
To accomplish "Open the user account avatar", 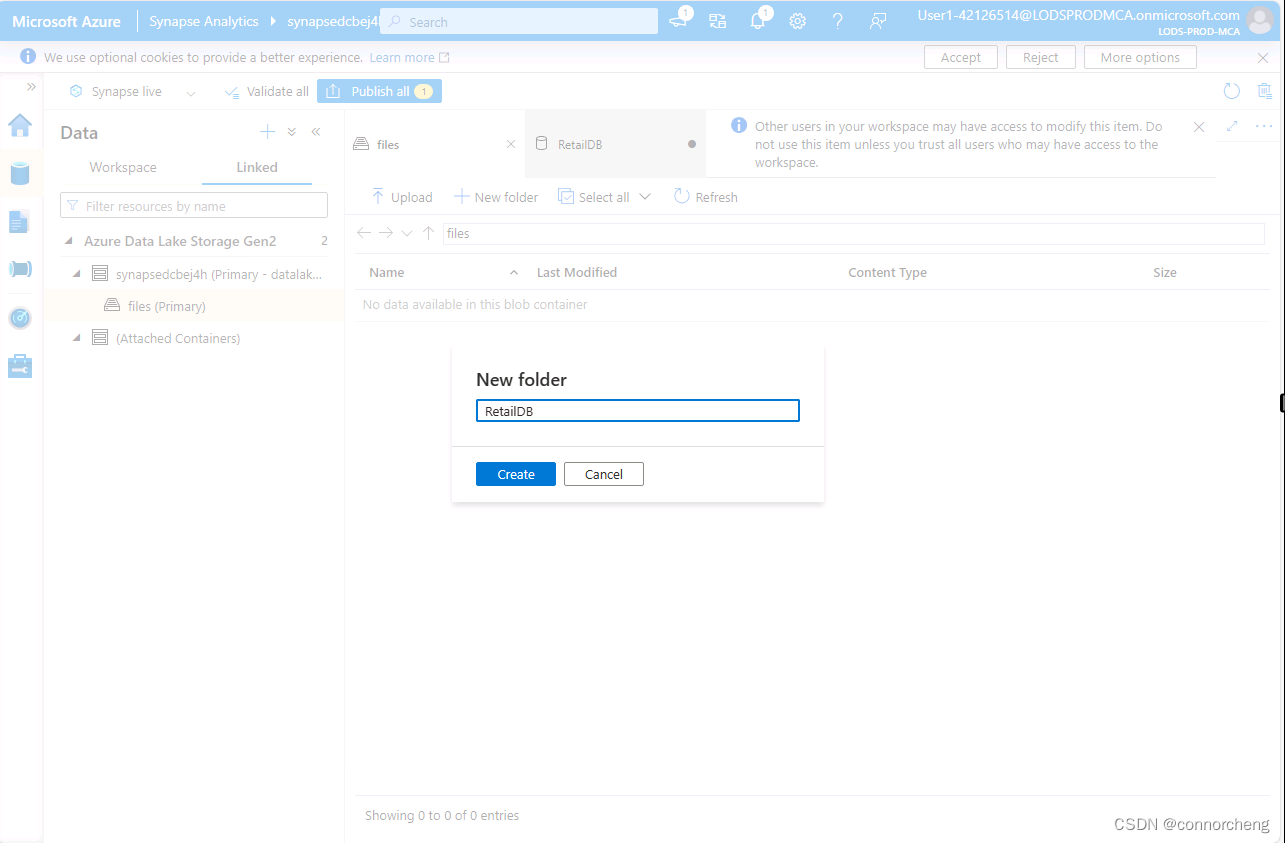I will coord(1260,20).
